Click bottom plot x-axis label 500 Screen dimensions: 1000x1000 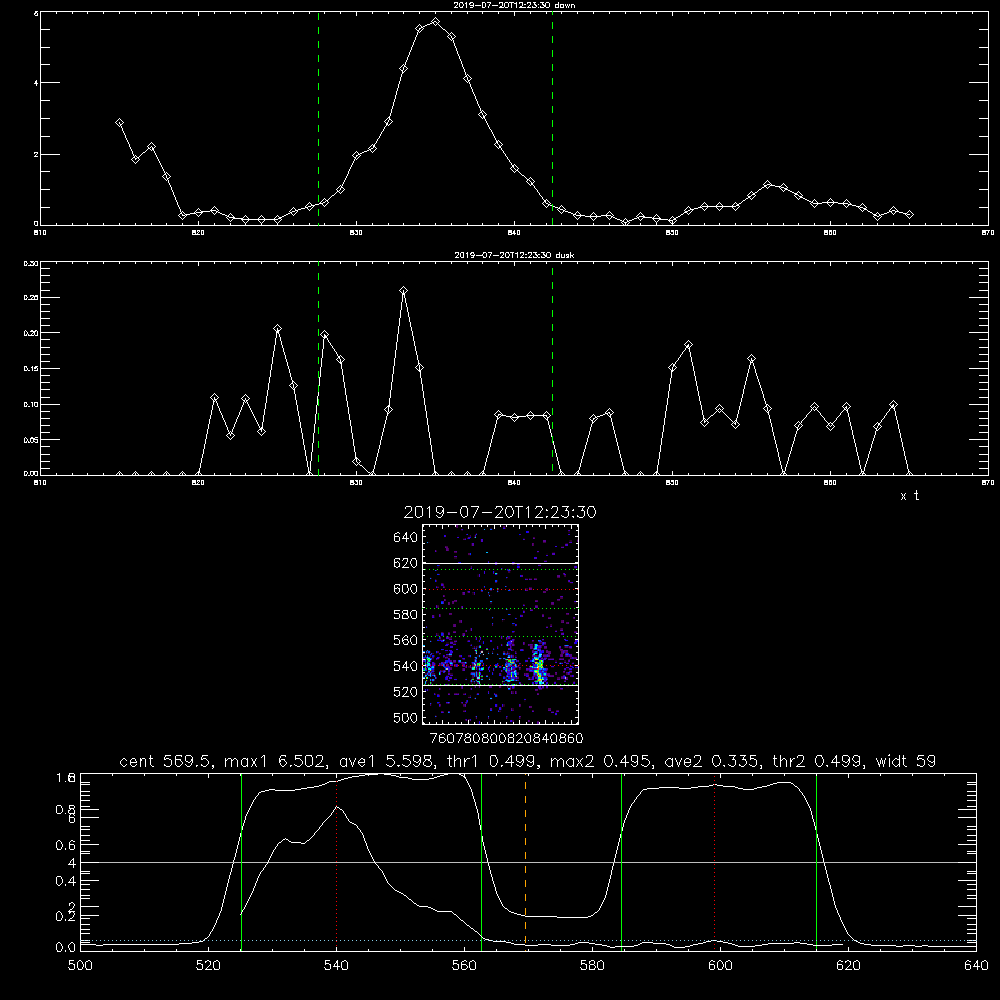click(x=80, y=966)
